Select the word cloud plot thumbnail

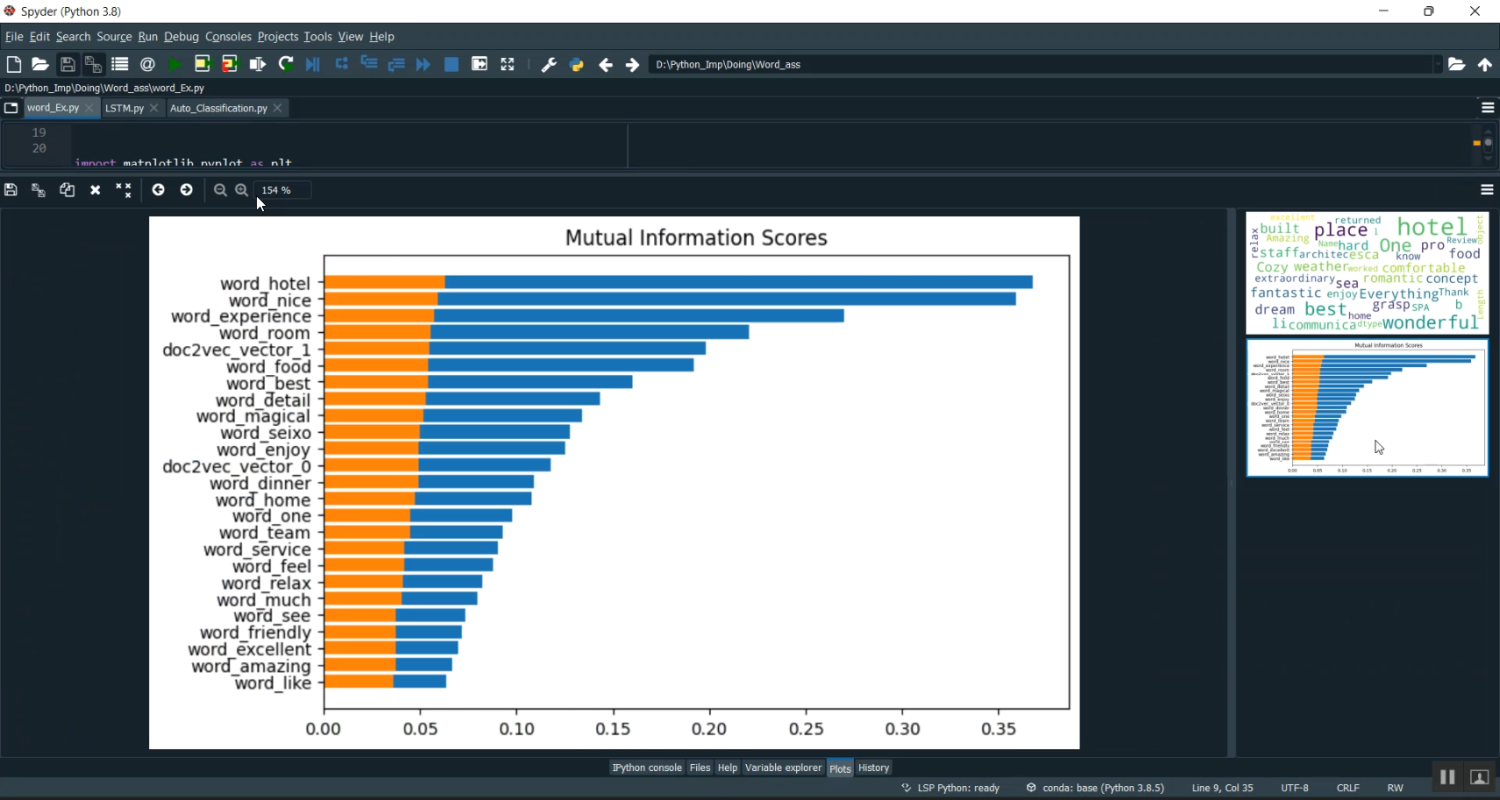pyautogui.click(x=1367, y=272)
